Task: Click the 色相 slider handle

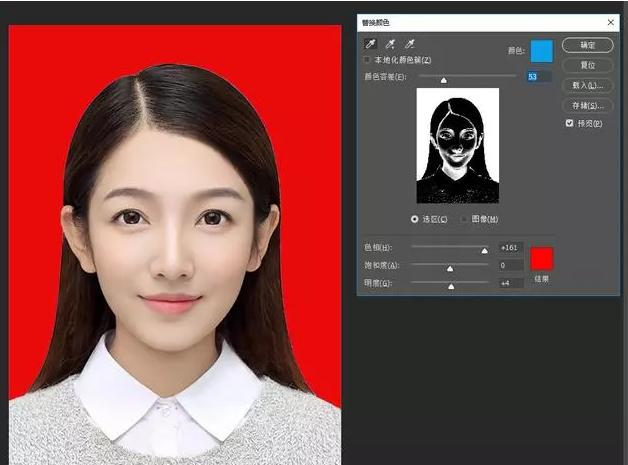Action: click(485, 251)
